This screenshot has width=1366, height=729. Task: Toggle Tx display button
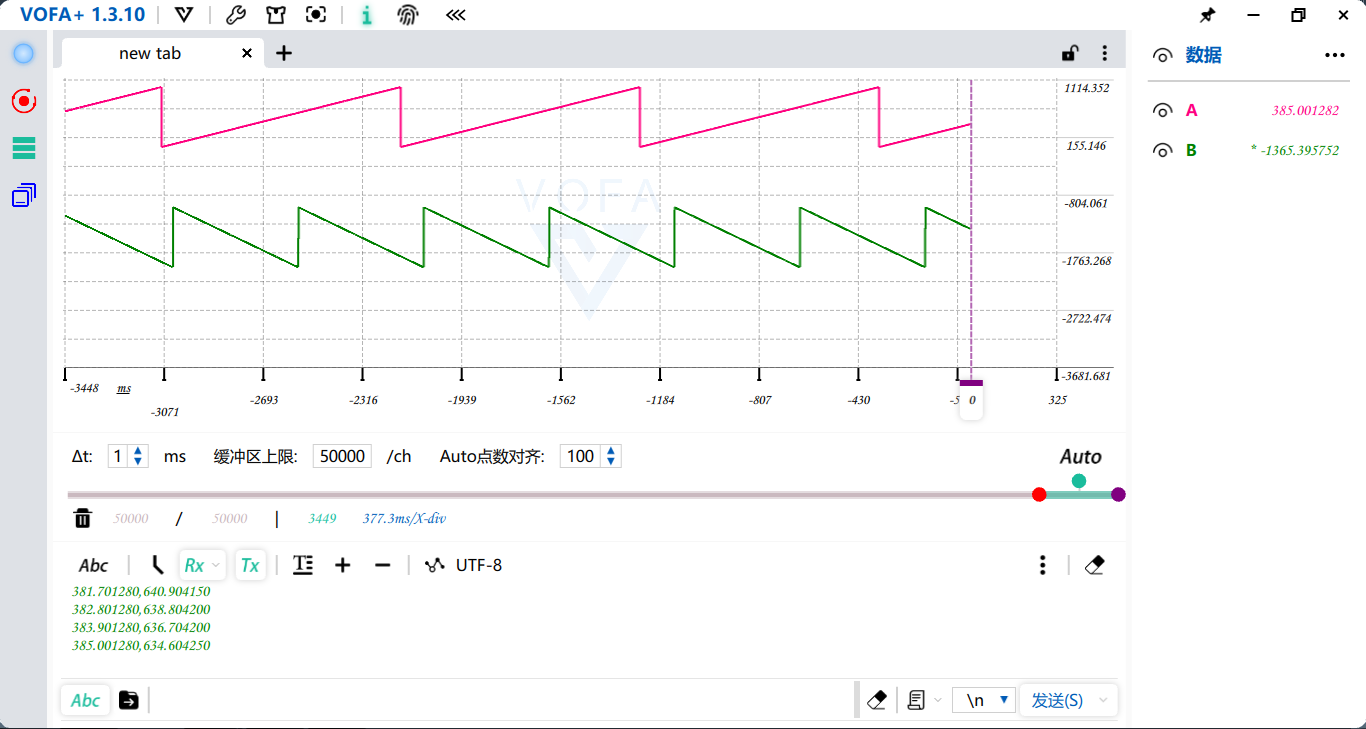click(250, 565)
